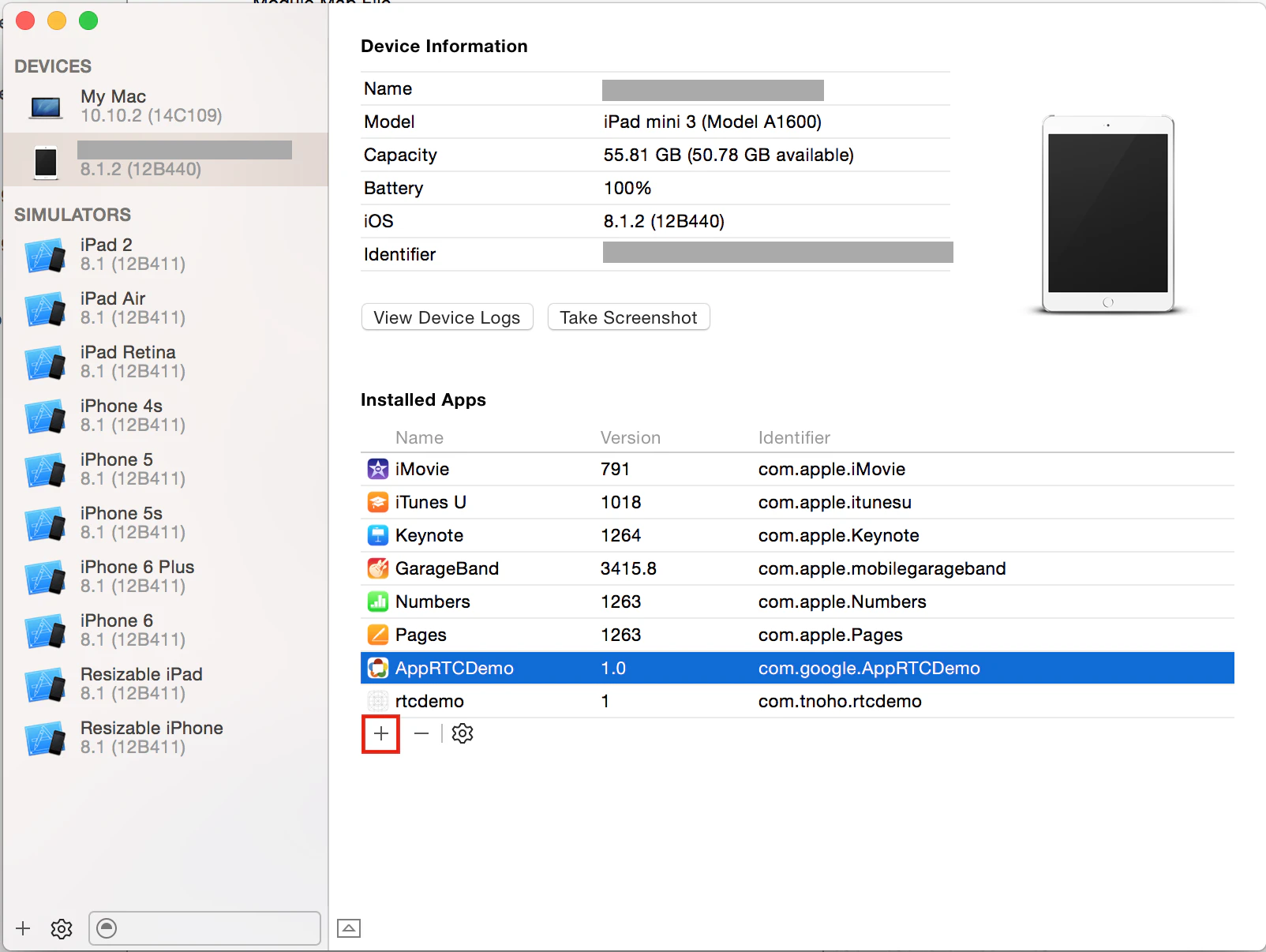Select the iPad Retina simulator
This screenshot has width=1266, height=952.
166,362
